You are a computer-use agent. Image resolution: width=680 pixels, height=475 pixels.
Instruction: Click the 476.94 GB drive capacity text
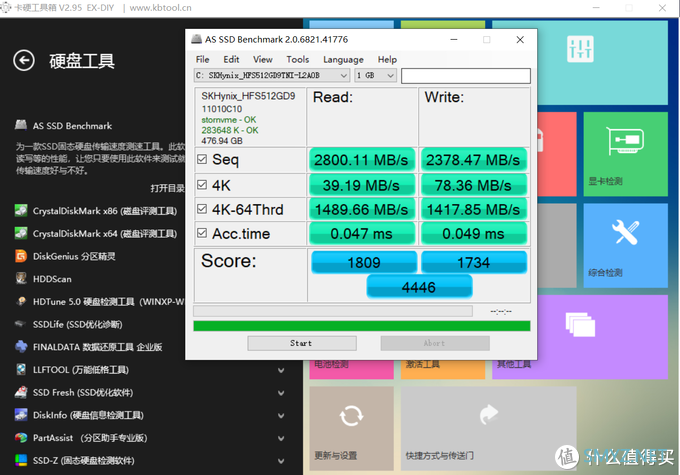[222, 141]
